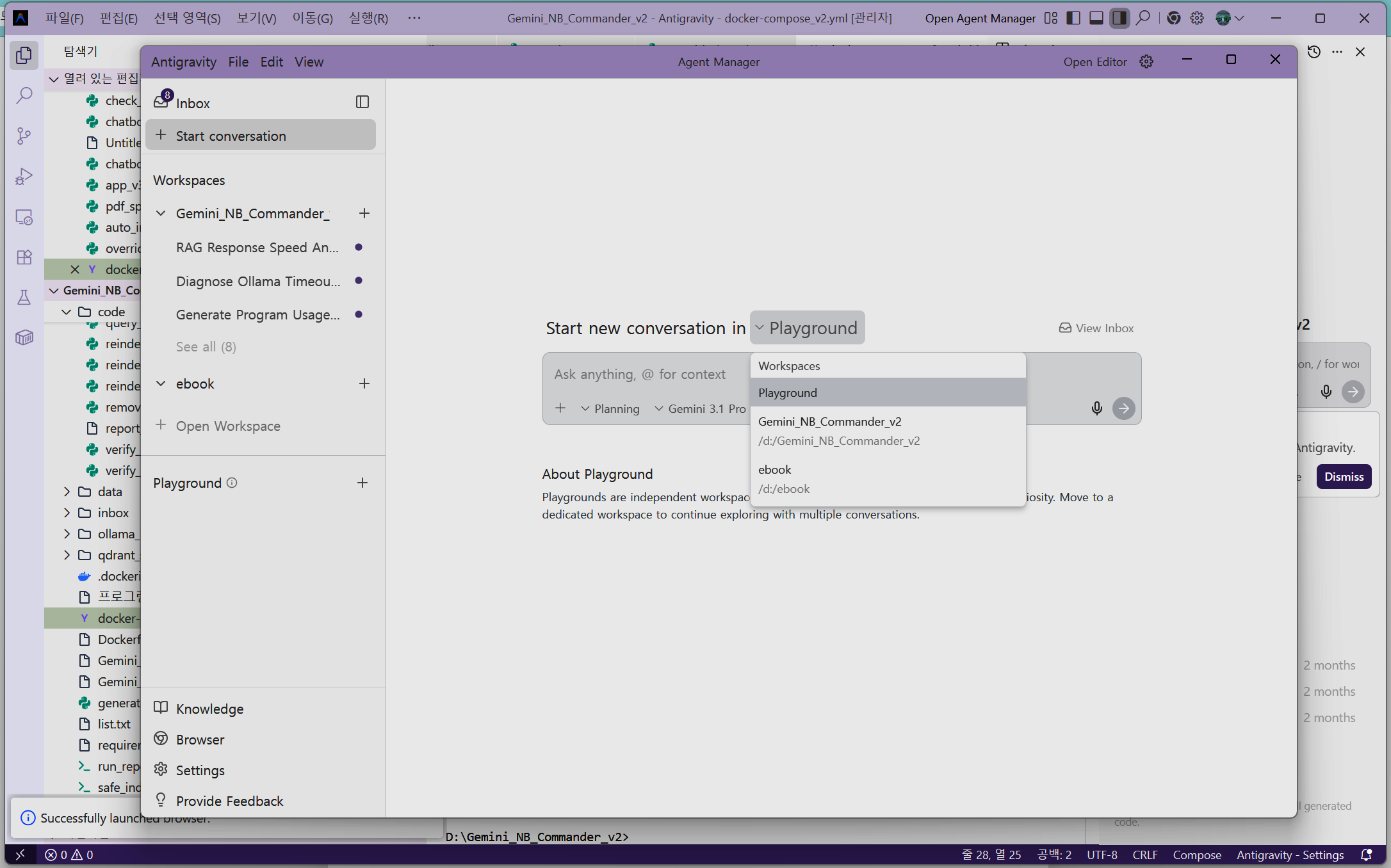Click the Browser item in the sidebar
The image size is (1391, 868).
click(200, 739)
